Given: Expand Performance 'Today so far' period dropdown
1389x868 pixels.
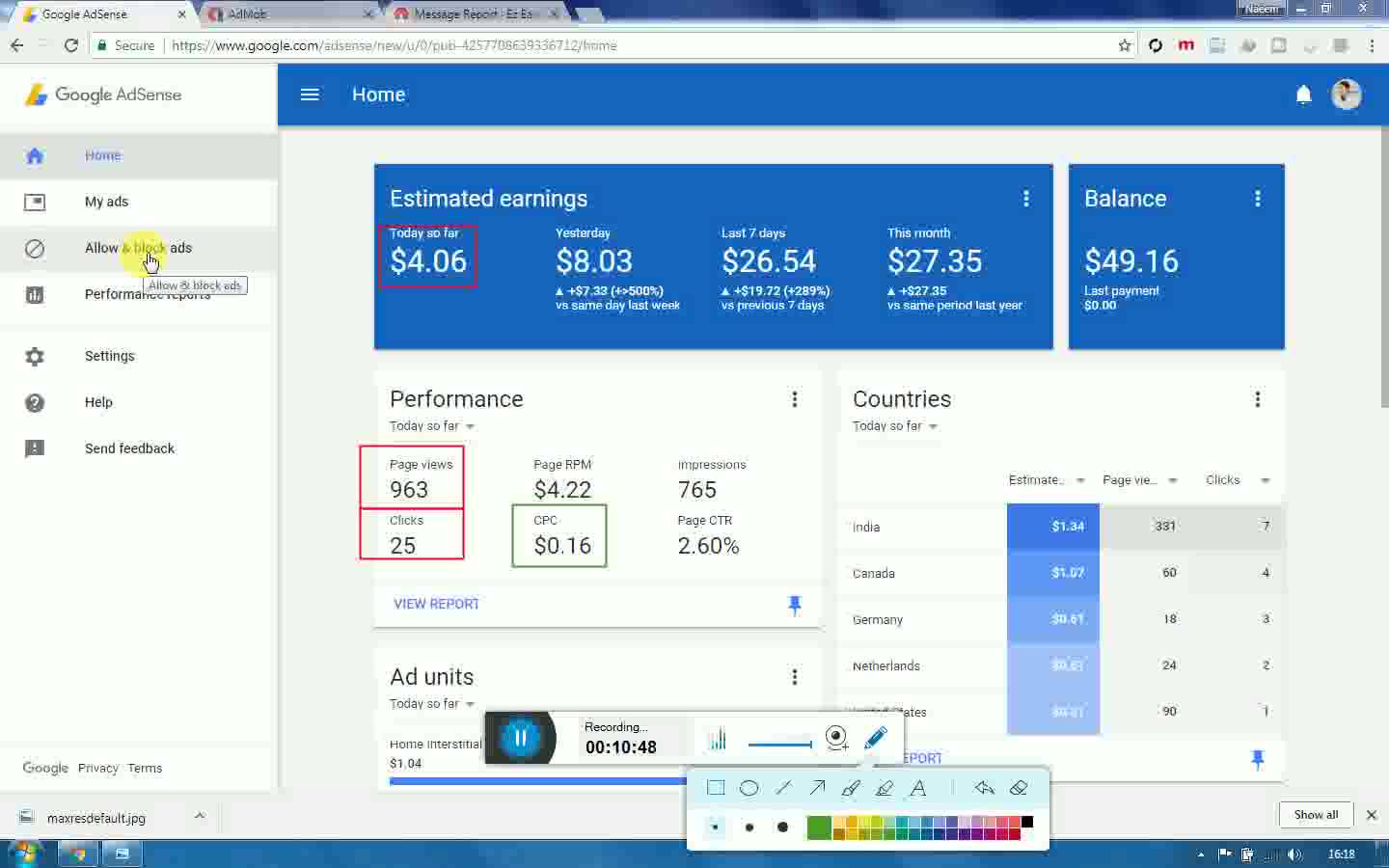Looking at the screenshot, I should (432, 426).
